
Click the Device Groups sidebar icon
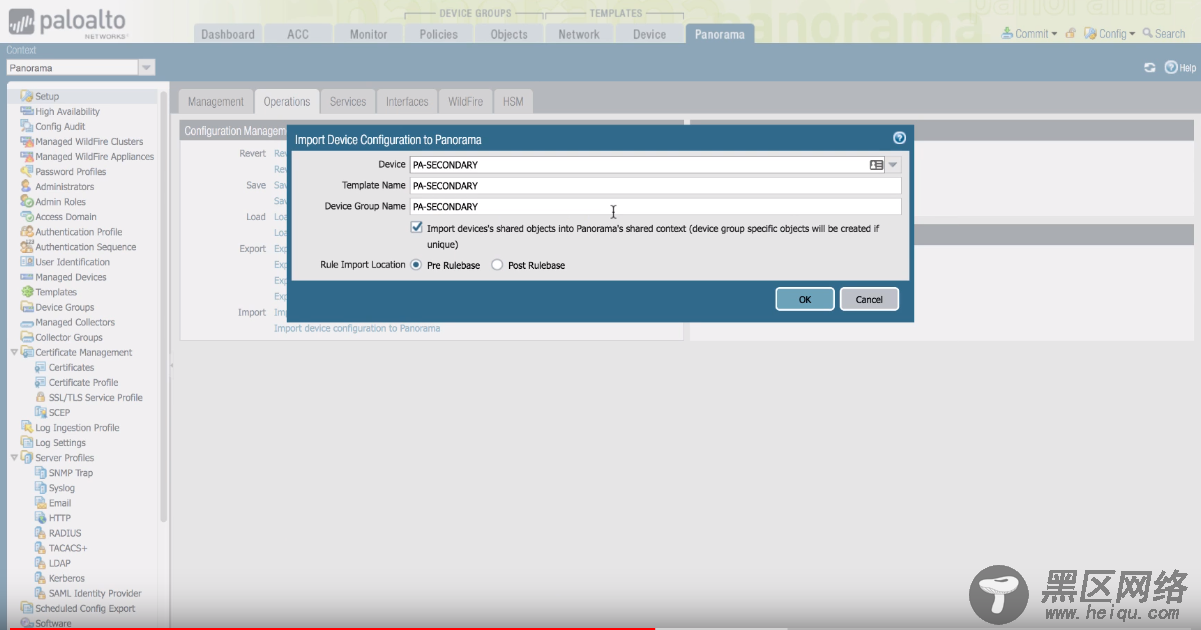[x=27, y=307]
